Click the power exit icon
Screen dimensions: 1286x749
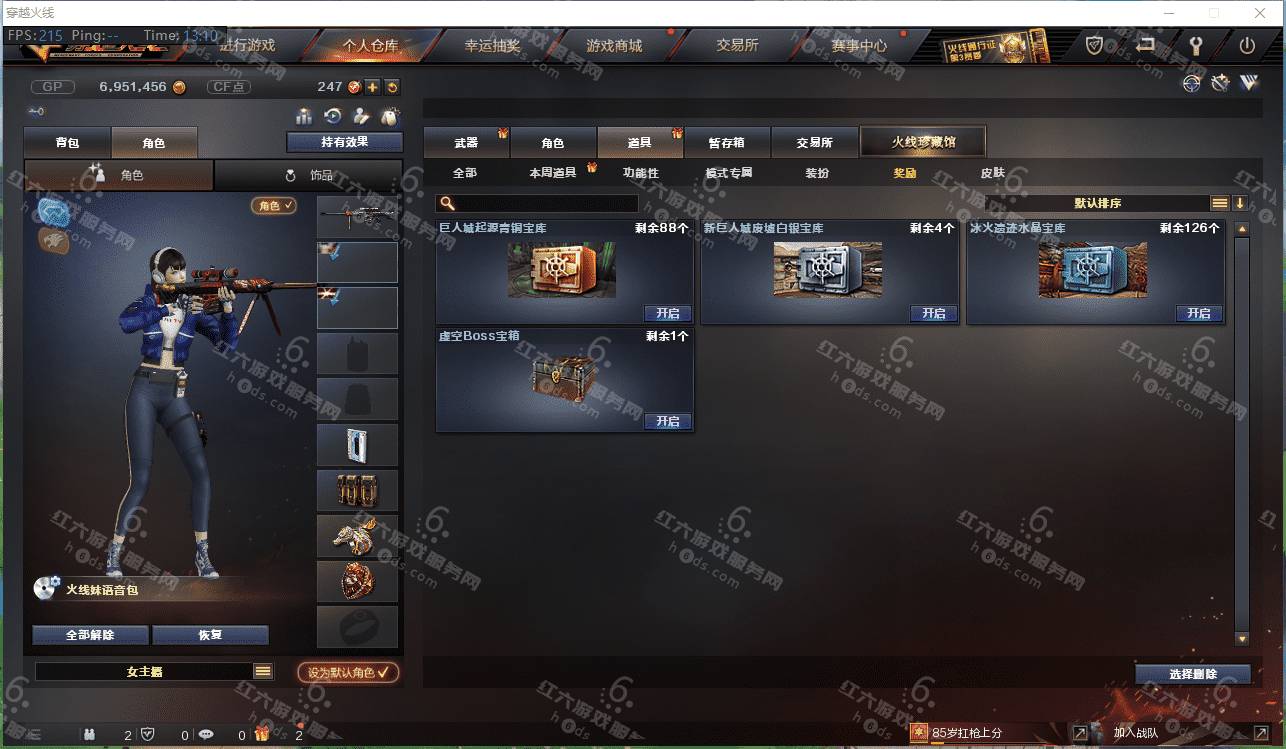(1247, 46)
